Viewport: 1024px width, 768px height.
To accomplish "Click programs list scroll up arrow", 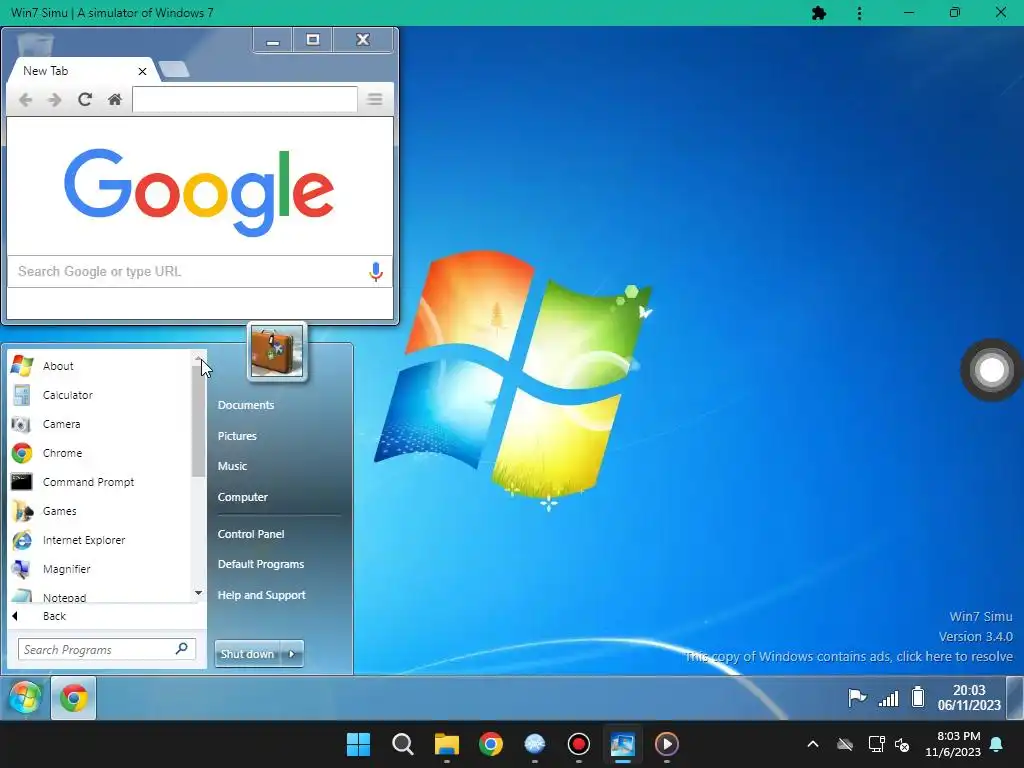I will click(x=199, y=359).
